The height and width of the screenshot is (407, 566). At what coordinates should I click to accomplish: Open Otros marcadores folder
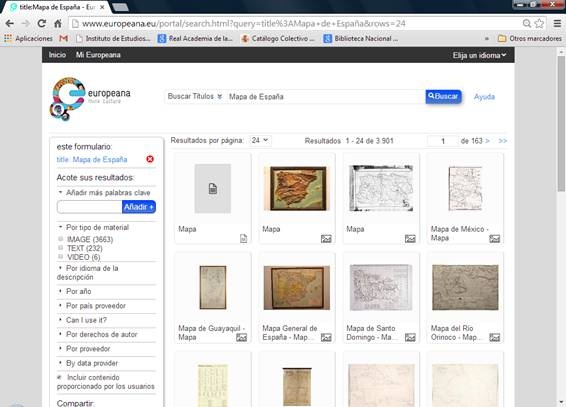point(530,38)
